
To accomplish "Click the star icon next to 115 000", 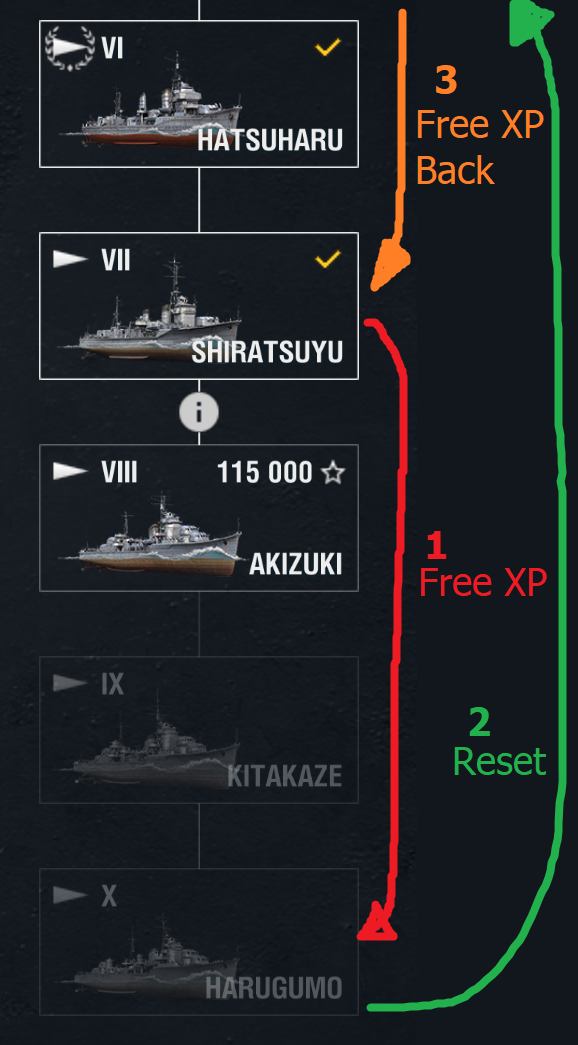I will (x=333, y=473).
